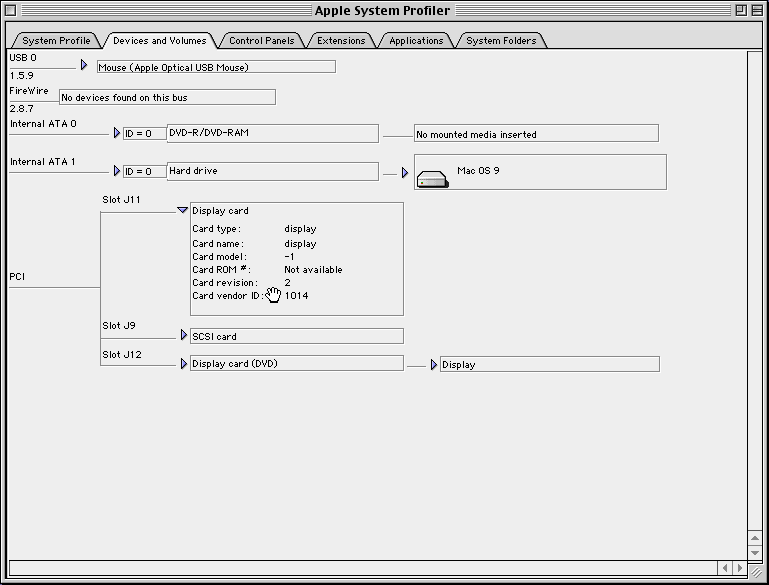Switch to the Control Panels tab
Screen dimensions: 769x585
(261, 41)
